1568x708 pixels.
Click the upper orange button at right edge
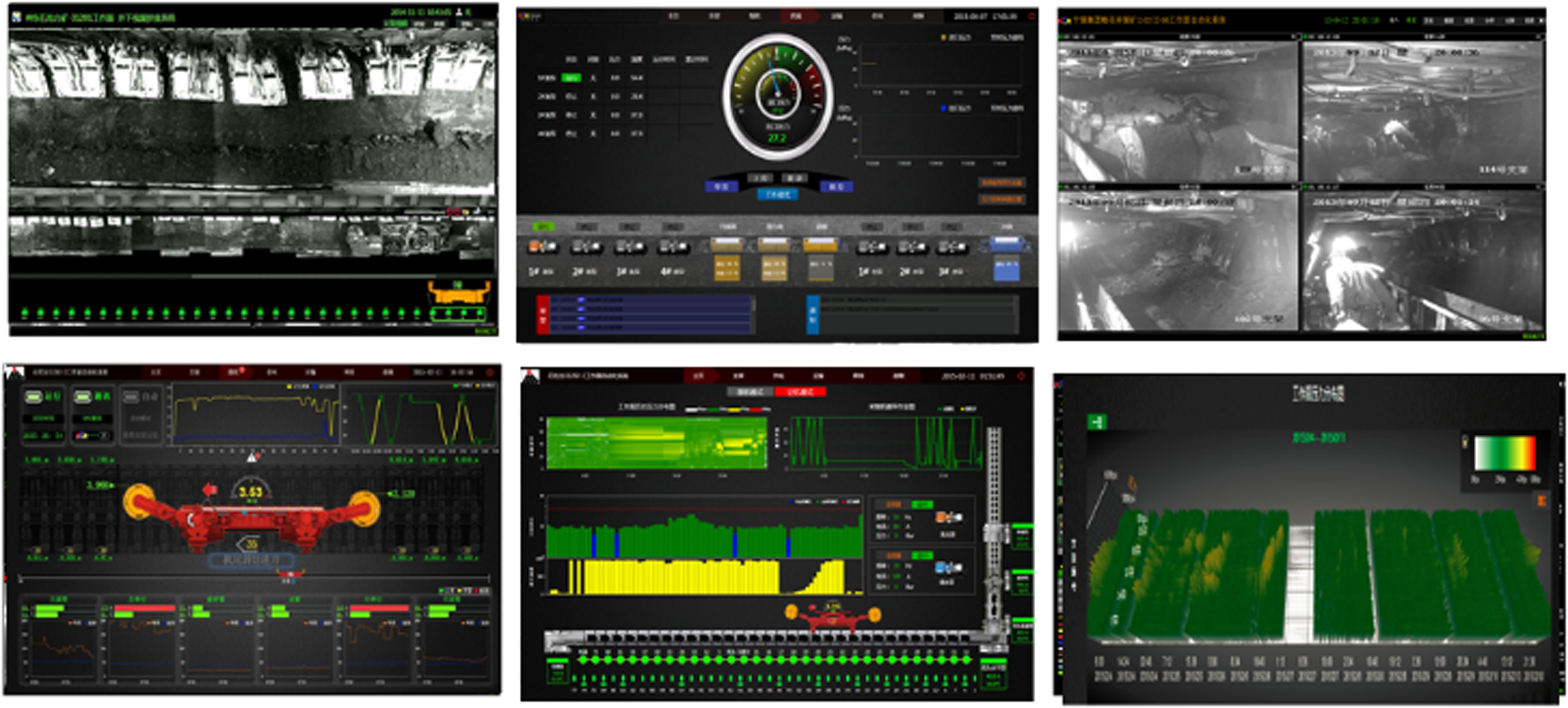(x=1001, y=182)
